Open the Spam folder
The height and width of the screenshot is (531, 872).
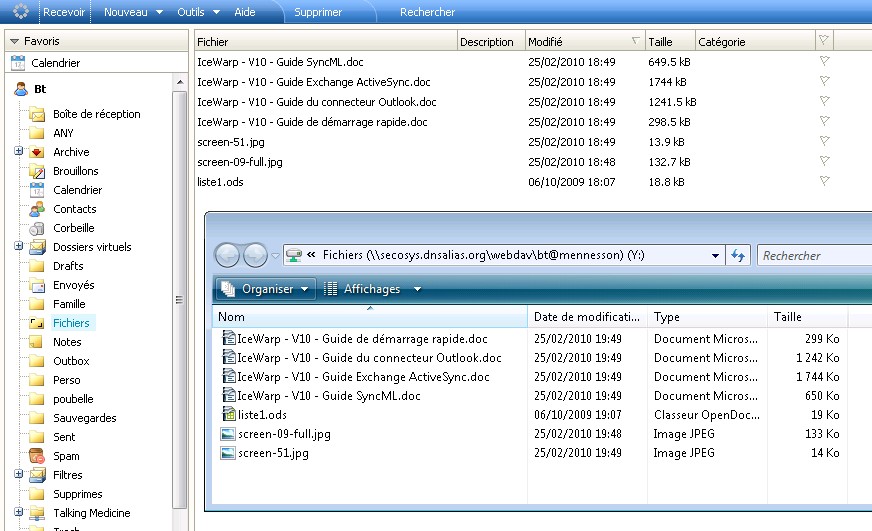coord(66,456)
